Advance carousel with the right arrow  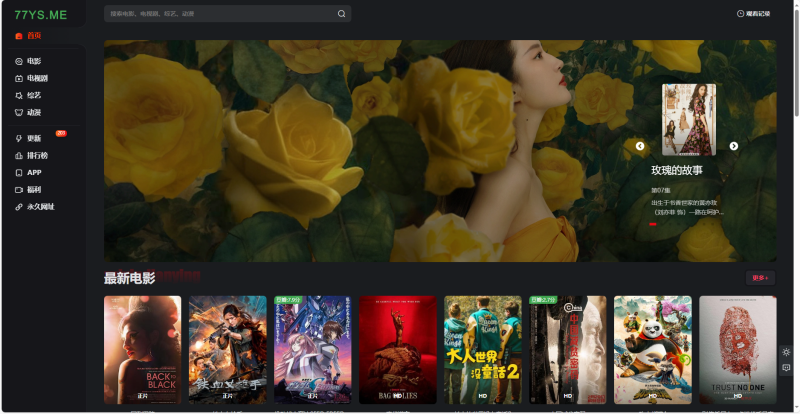[x=733, y=146]
